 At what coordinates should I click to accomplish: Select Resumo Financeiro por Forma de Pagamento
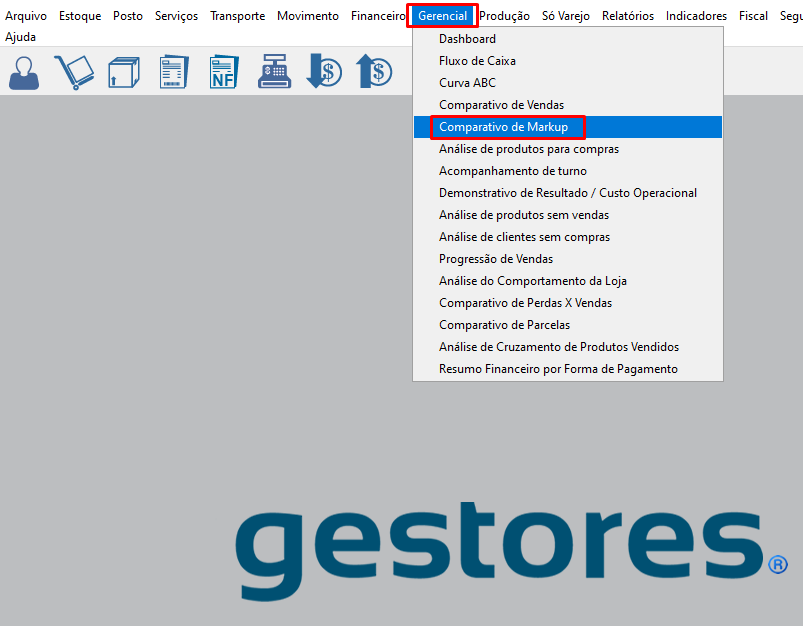[x=558, y=369]
